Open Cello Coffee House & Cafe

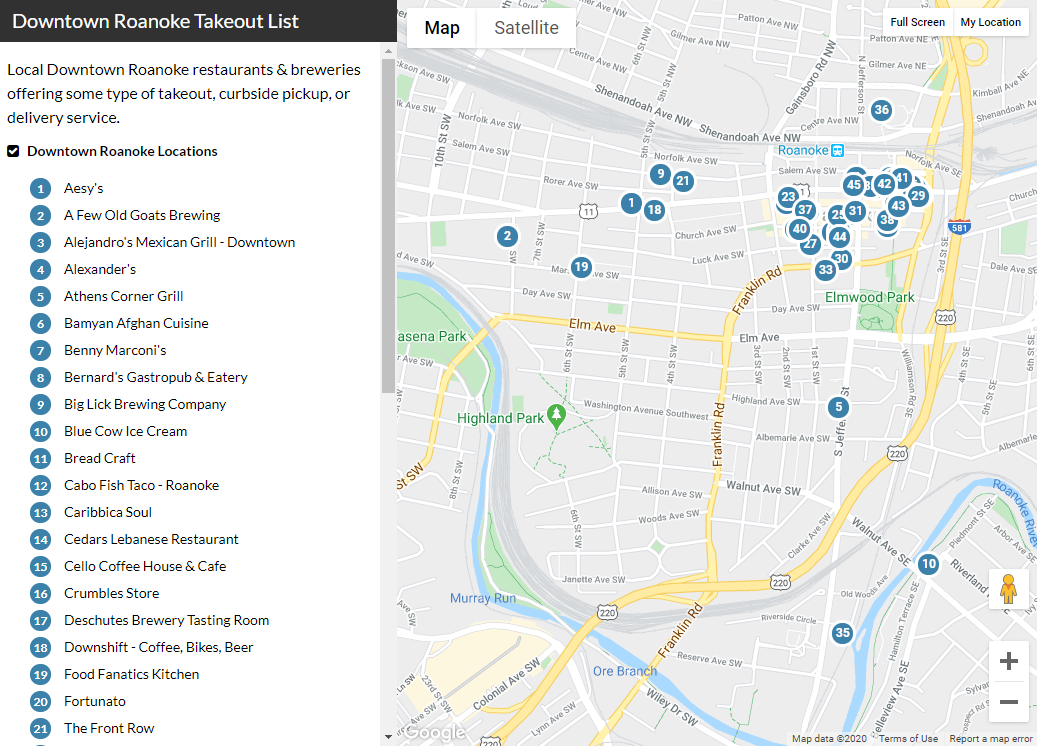[145, 566]
